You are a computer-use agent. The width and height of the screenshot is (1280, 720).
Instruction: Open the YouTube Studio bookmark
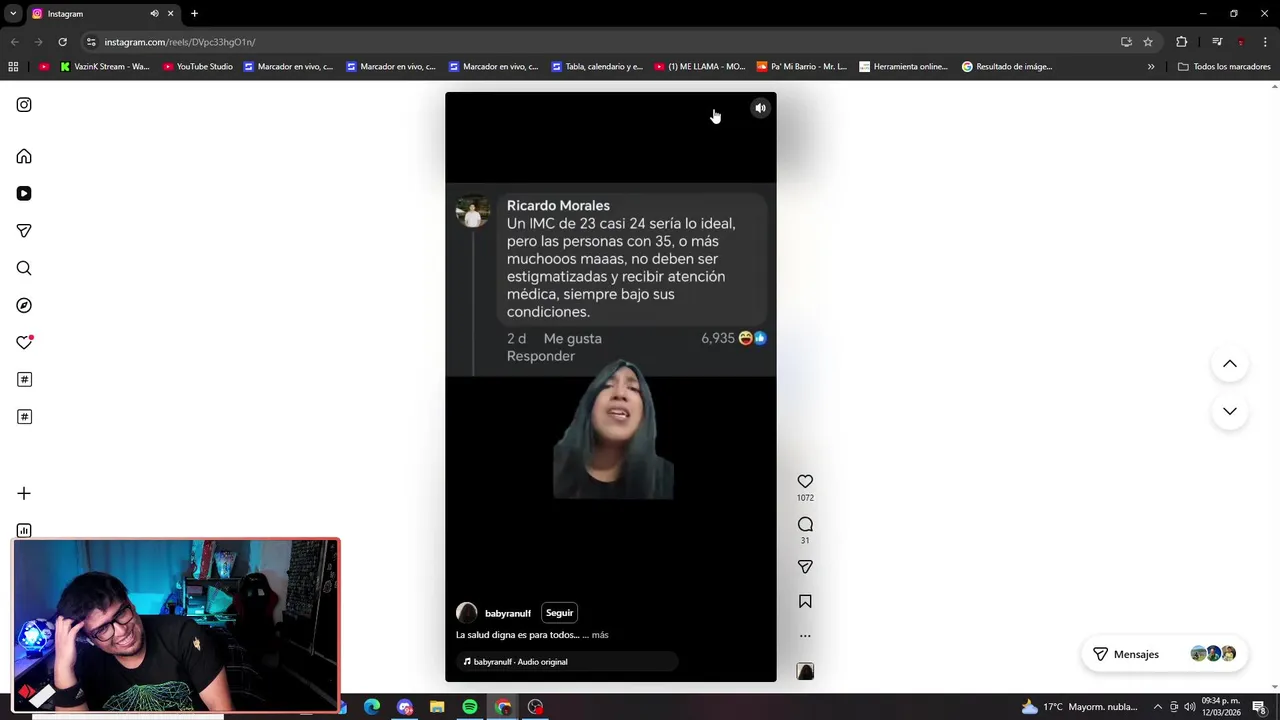(197, 67)
